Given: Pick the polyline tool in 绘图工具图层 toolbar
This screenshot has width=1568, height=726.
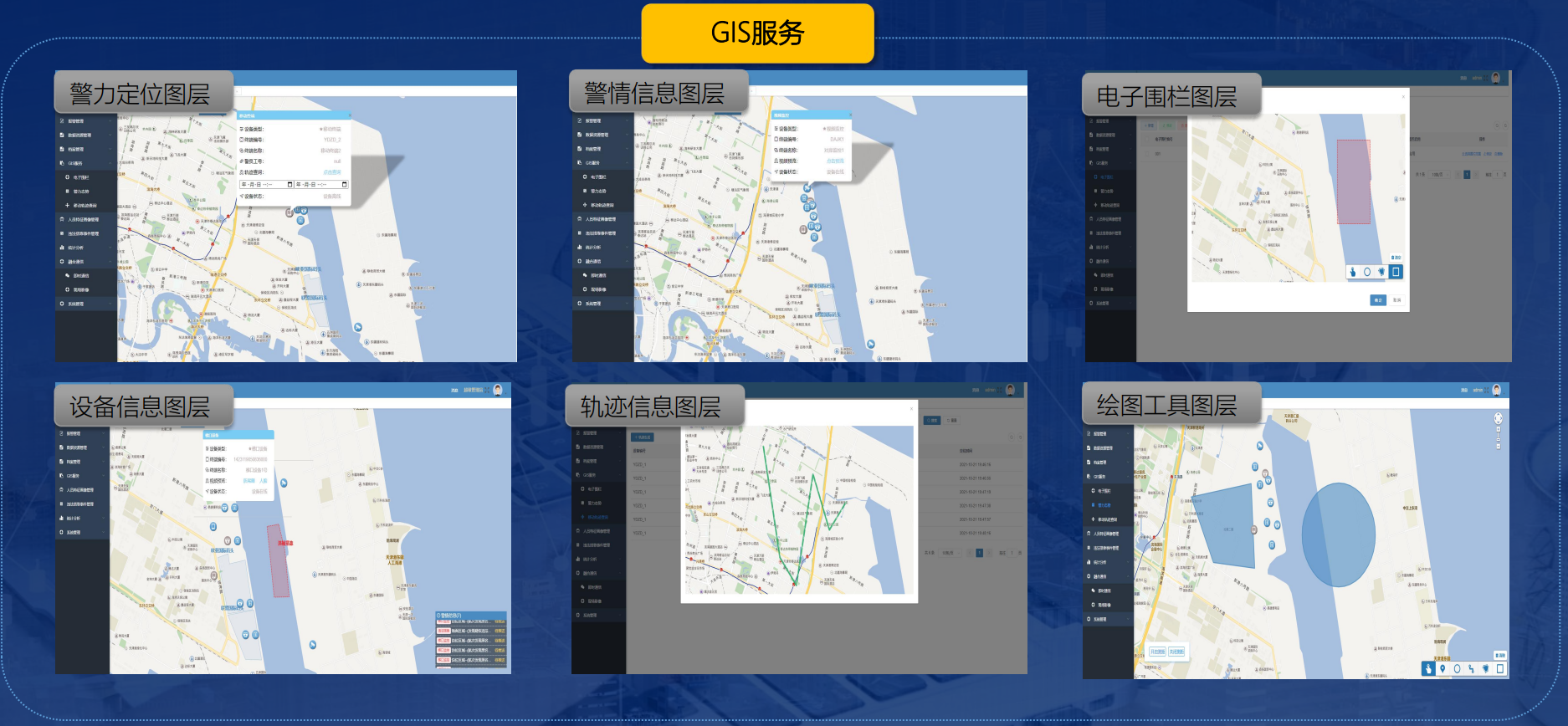Looking at the screenshot, I should [1471, 668].
